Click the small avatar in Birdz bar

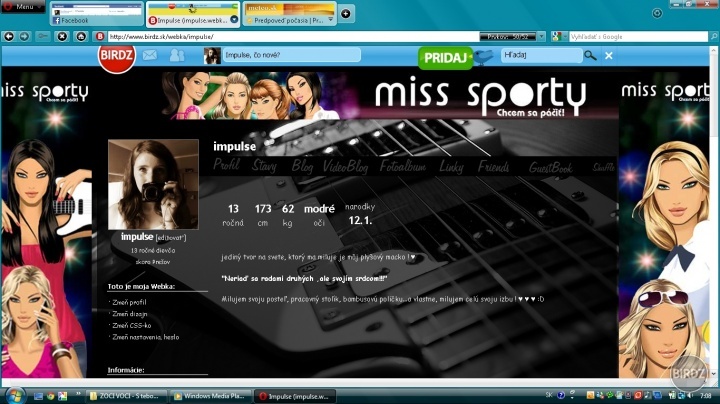point(212,56)
